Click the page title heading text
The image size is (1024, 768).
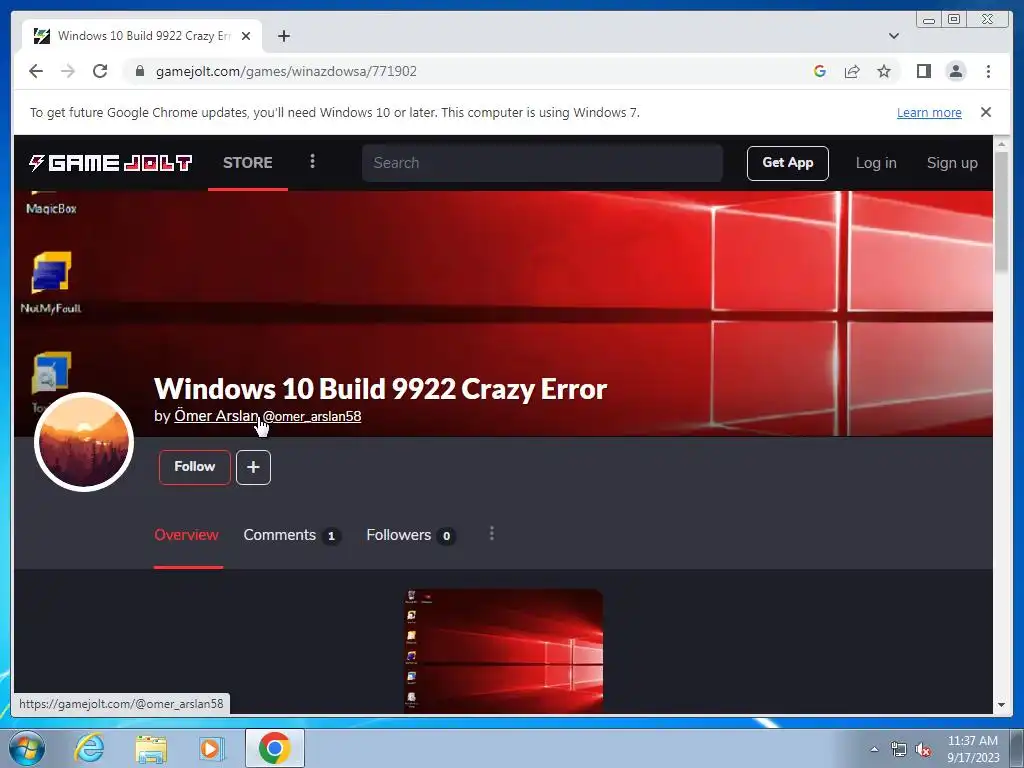pos(381,389)
